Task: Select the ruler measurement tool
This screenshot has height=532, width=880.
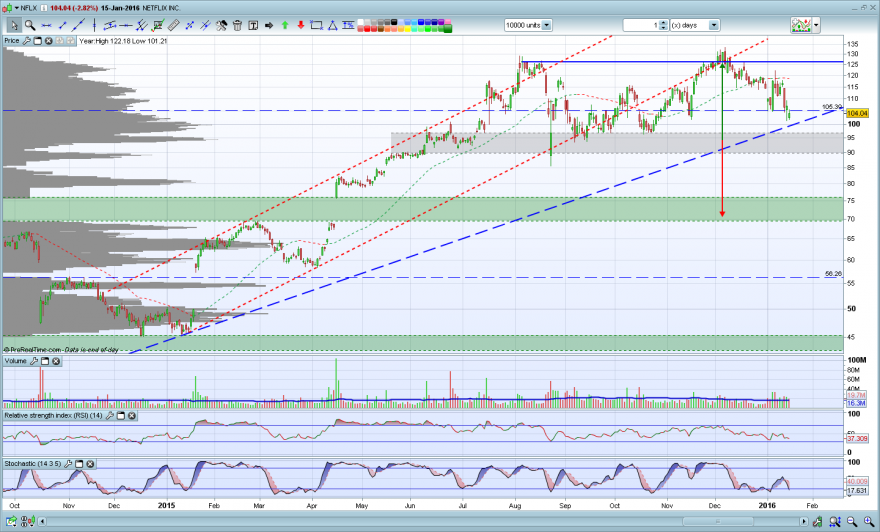Action: [x=174, y=25]
